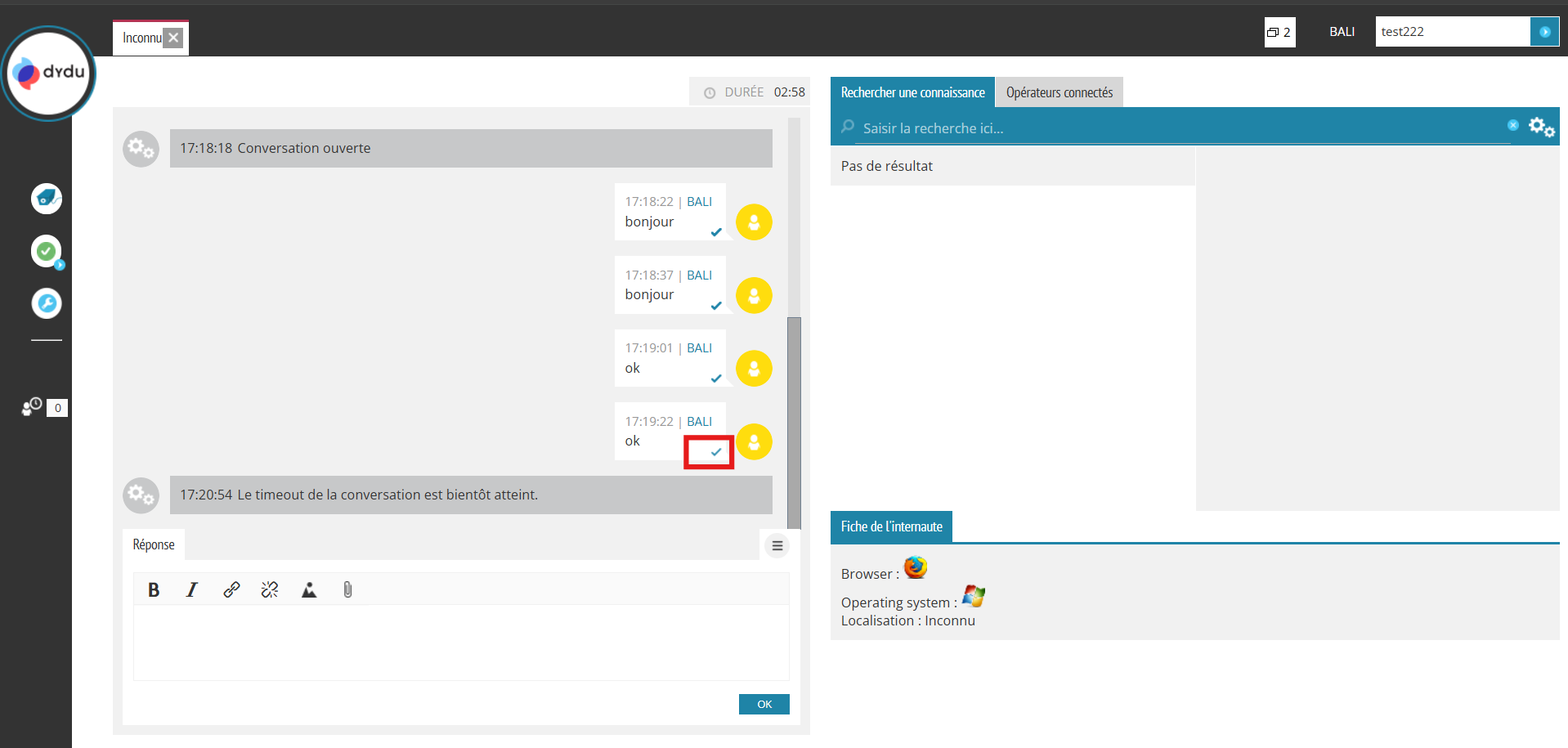Open the blue wrench tools icon

47,303
